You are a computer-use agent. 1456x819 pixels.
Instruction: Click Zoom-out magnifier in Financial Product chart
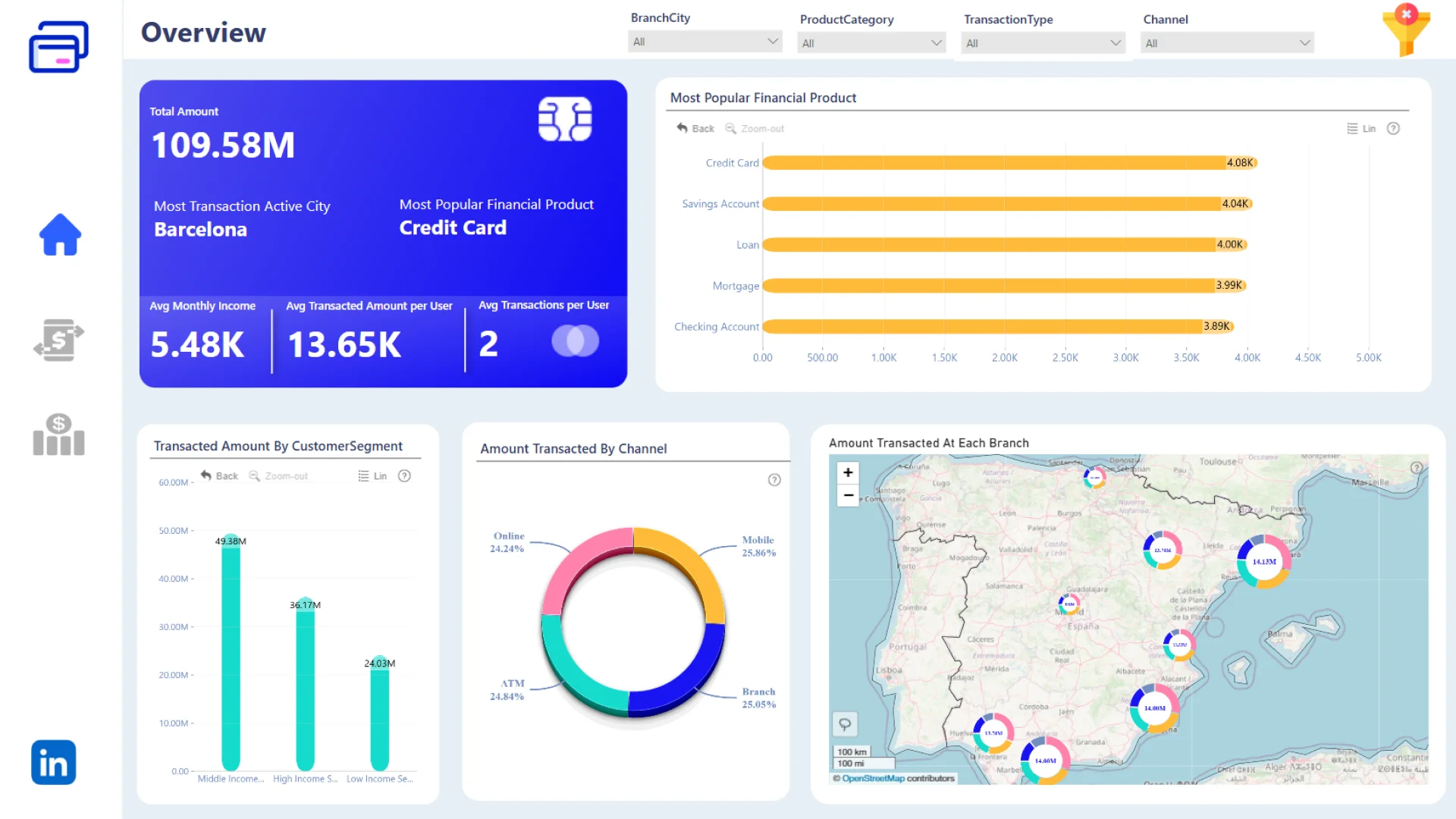point(755,128)
